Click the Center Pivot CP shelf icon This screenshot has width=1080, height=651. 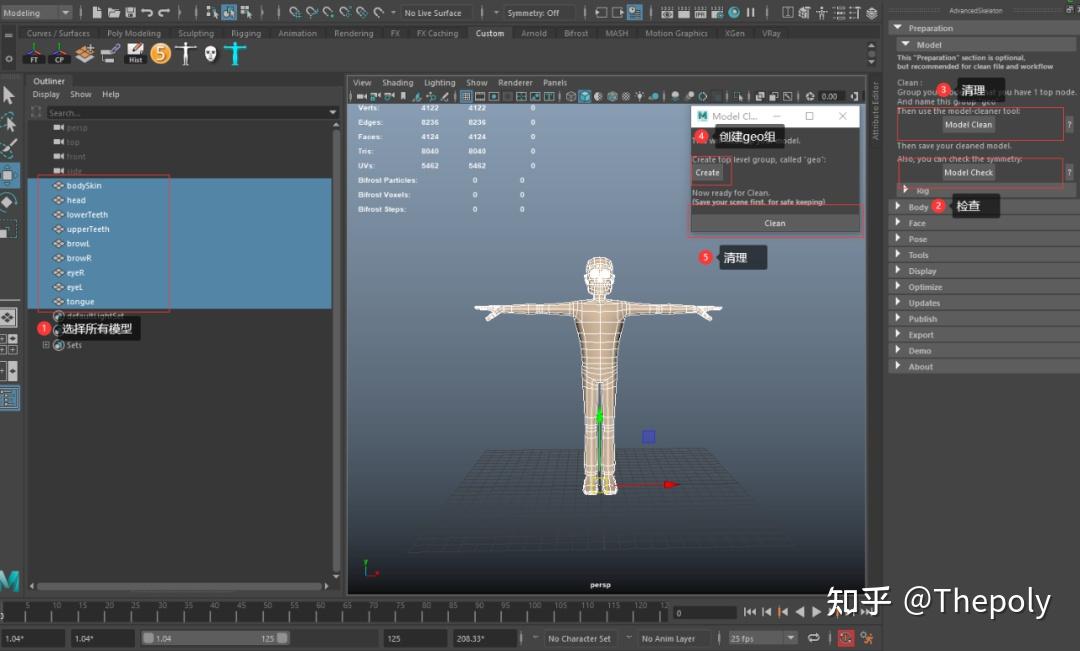[x=59, y=54]
